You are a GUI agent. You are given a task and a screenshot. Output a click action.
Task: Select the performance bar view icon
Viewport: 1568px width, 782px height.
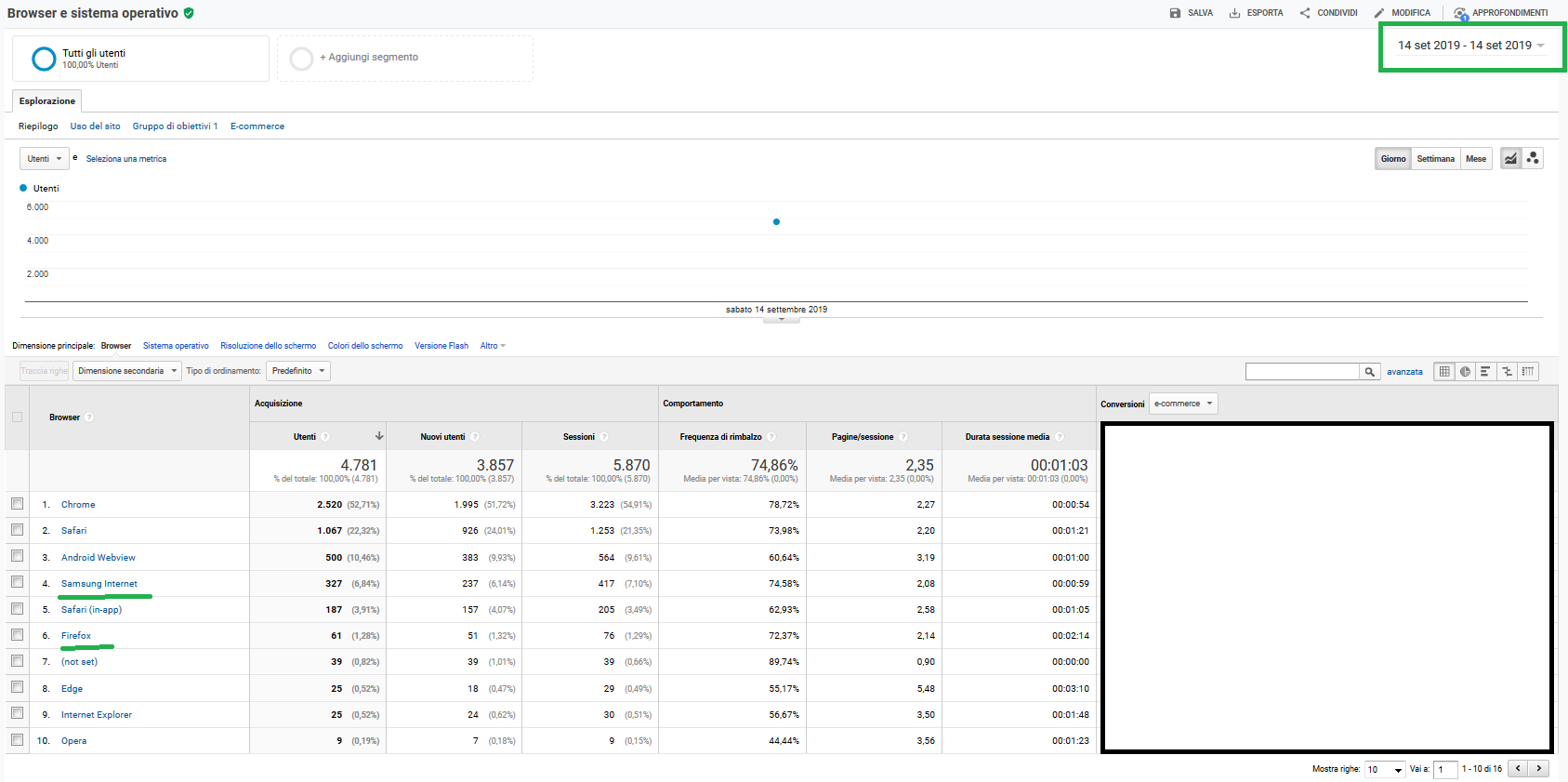[x=1485, y=372]
